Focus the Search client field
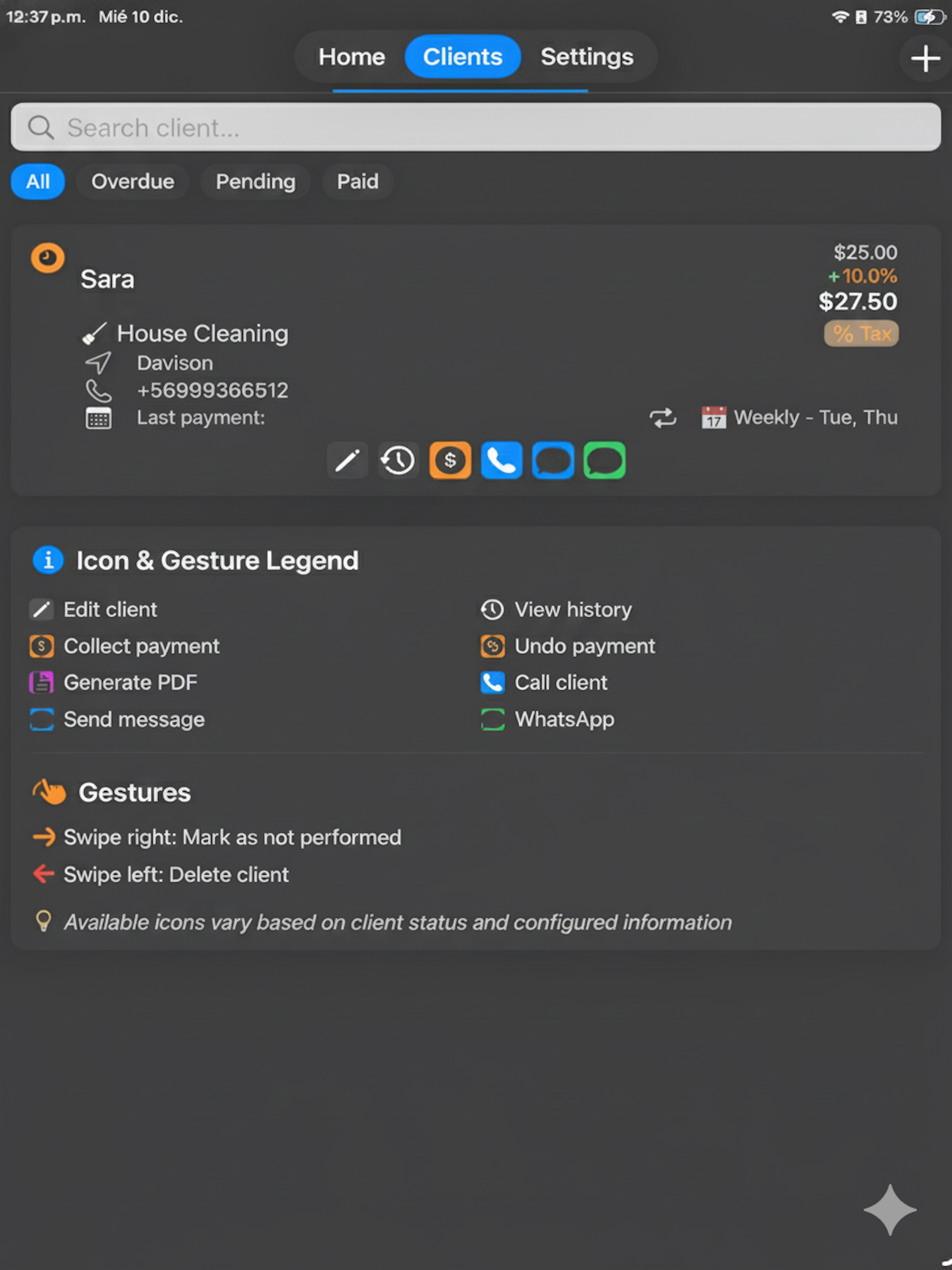952x1270 pixels. (476, 127)
